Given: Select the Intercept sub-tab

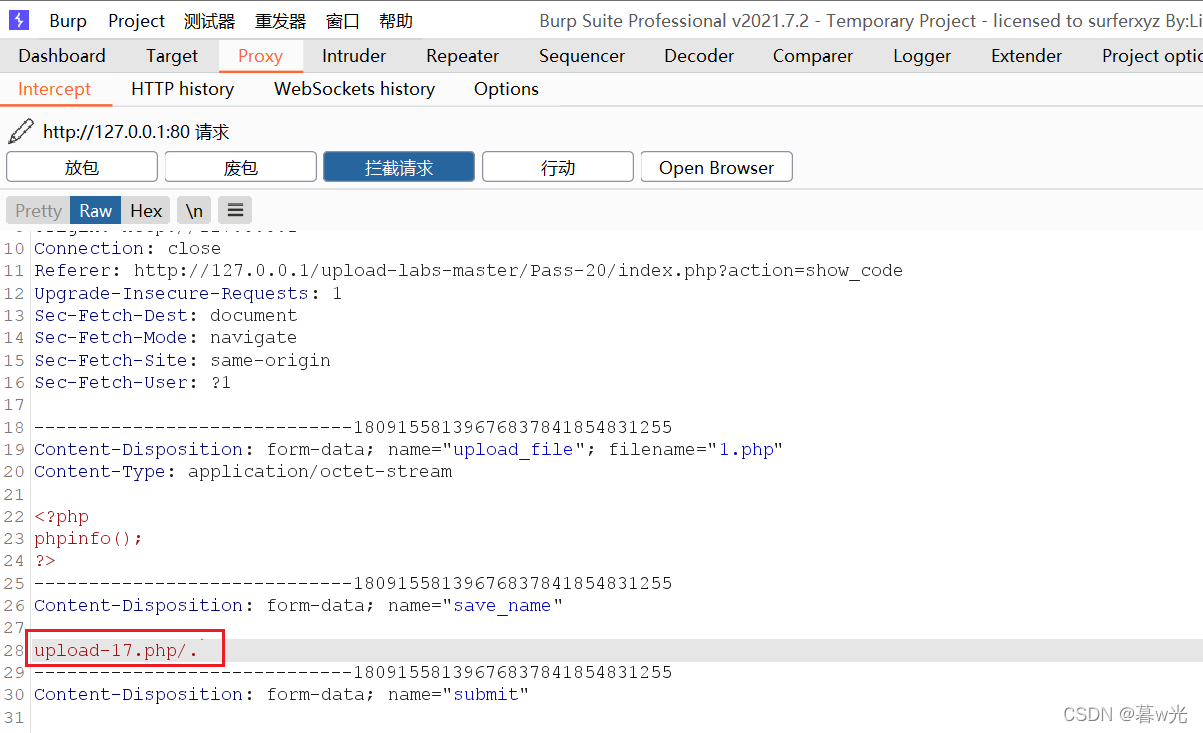Looking at the screenshot, I should pos(55,89).
